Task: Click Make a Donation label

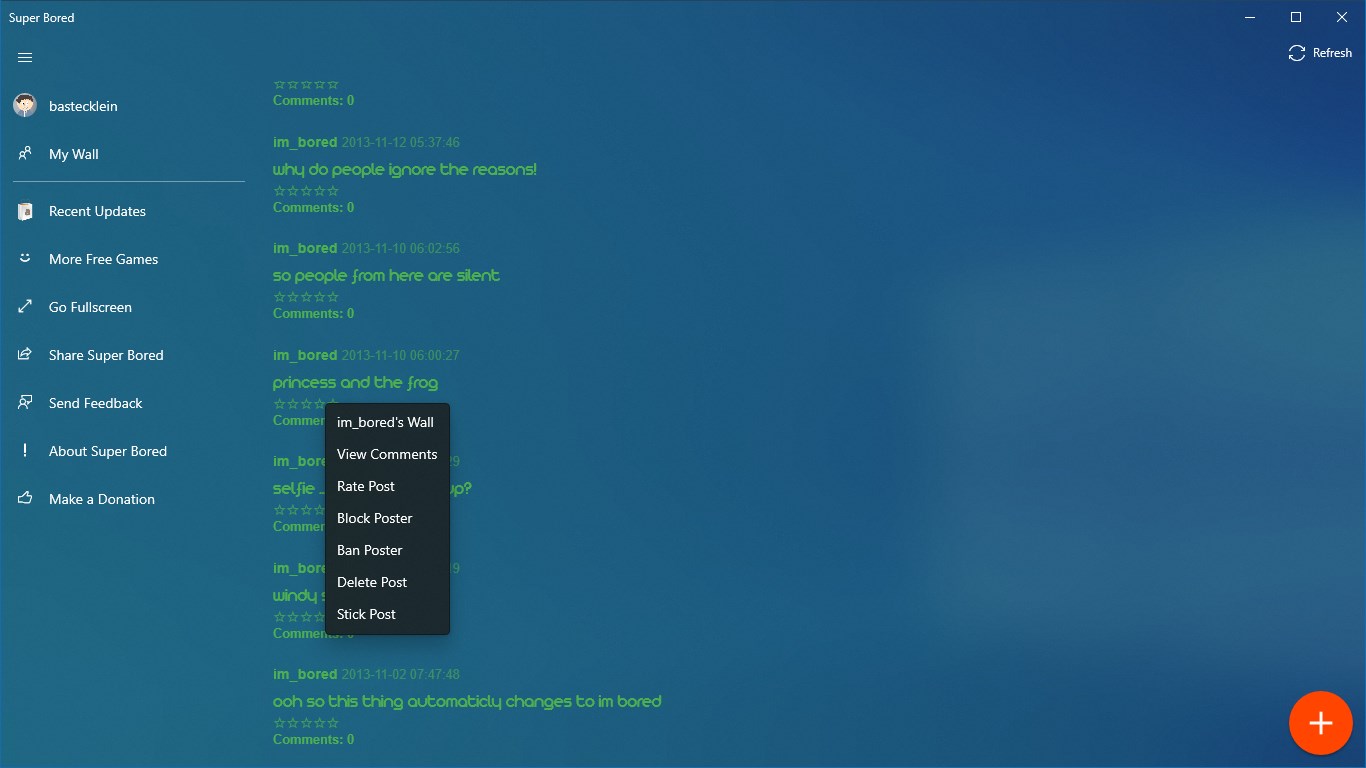Action: pos(102,499)
